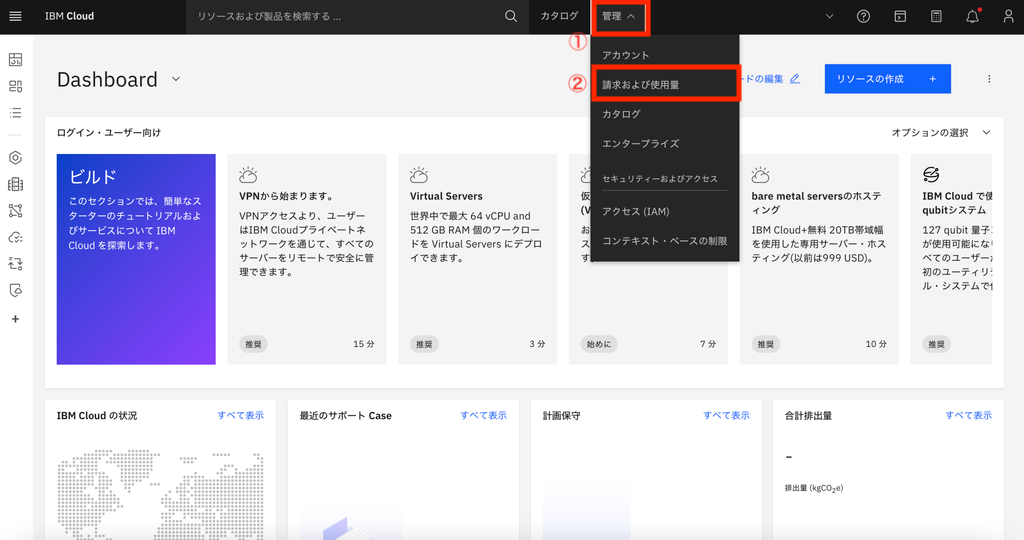Select コンテキスト・ベースの制限 menu item
This screenshot has width=1024, height=540.
(665, 241)
